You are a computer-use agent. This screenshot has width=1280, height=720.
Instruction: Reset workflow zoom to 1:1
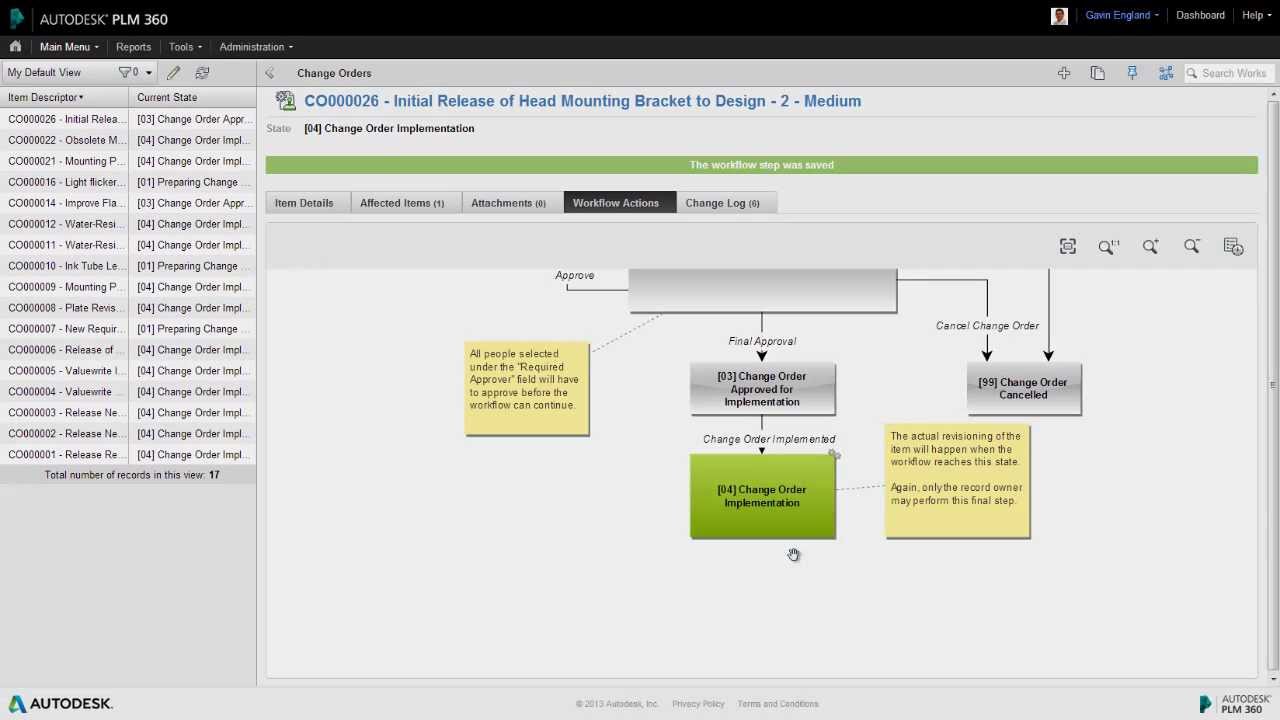[1109, 246]
